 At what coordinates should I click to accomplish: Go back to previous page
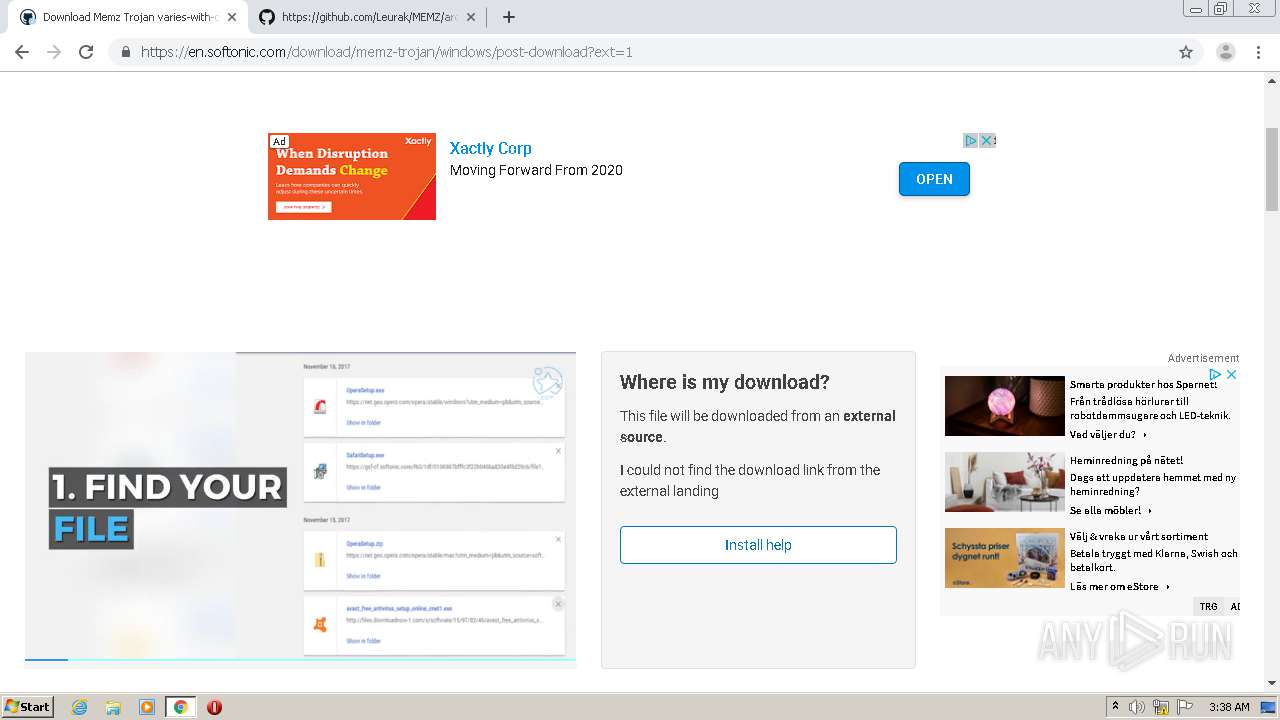(22, 52)
